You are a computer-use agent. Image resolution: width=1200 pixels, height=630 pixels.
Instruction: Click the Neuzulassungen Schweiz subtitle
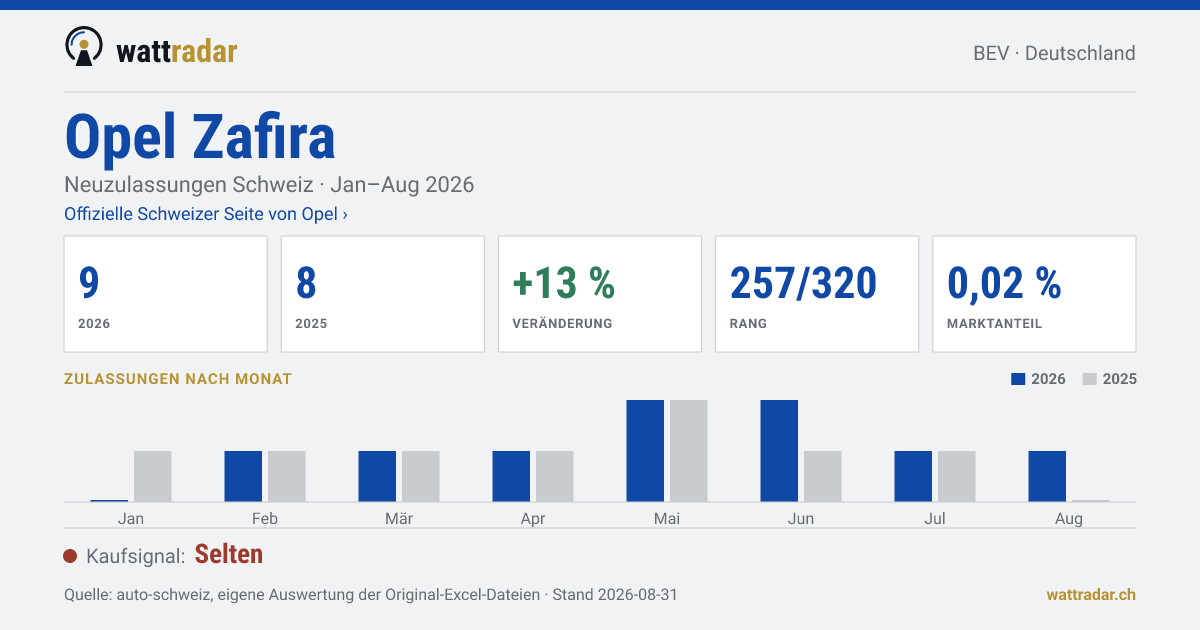[x=269, y=185]
